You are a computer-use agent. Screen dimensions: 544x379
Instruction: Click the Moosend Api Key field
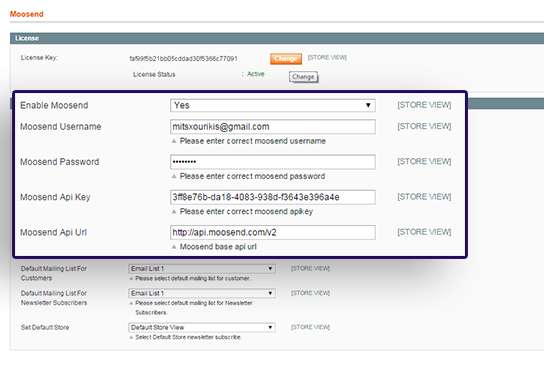273,197
